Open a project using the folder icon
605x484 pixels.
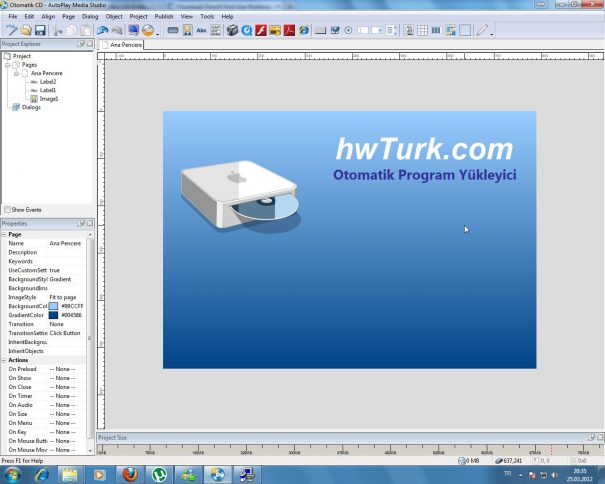pos(26,30)
